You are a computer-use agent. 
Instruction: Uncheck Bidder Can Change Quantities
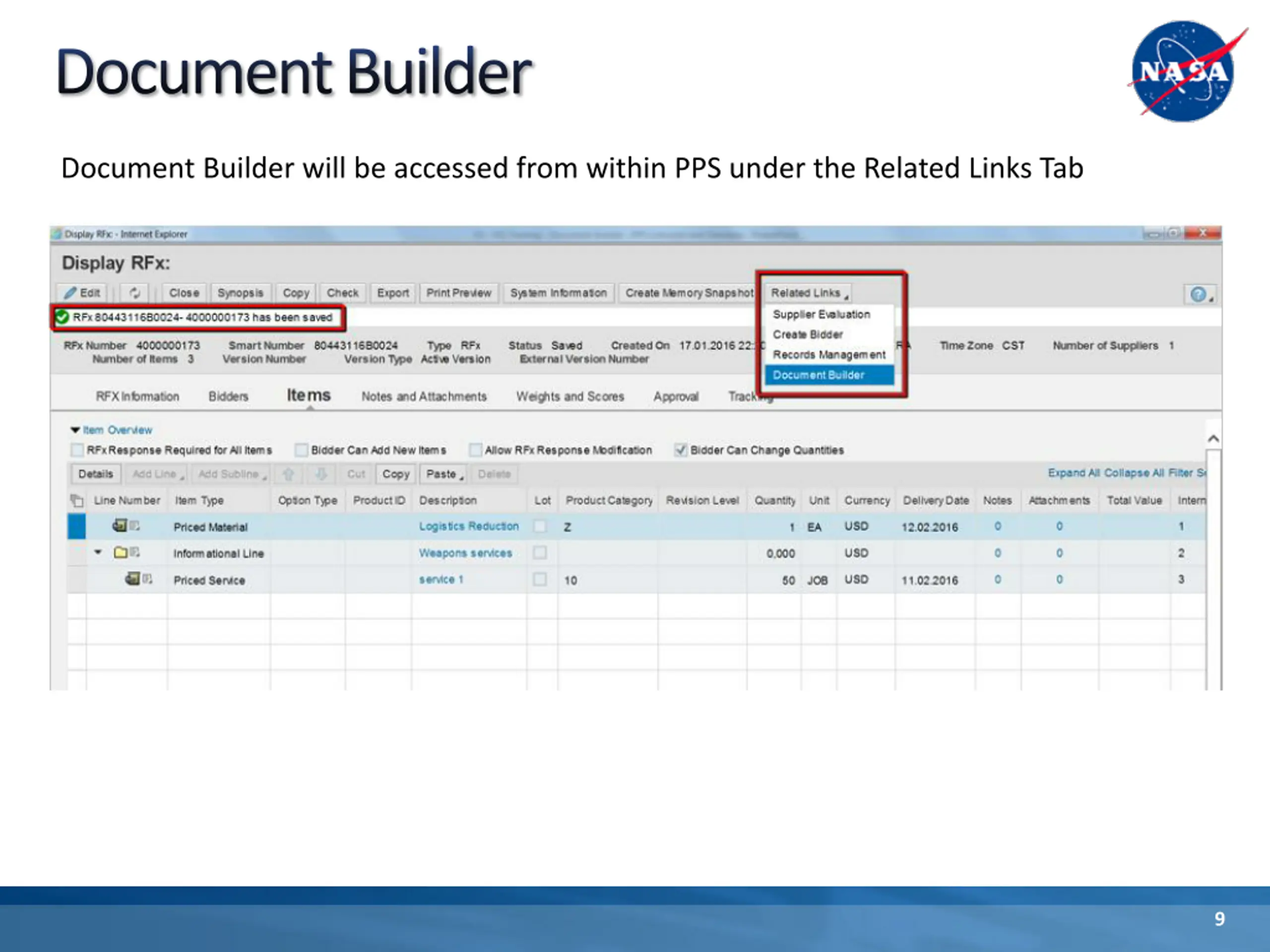point(680,450)
